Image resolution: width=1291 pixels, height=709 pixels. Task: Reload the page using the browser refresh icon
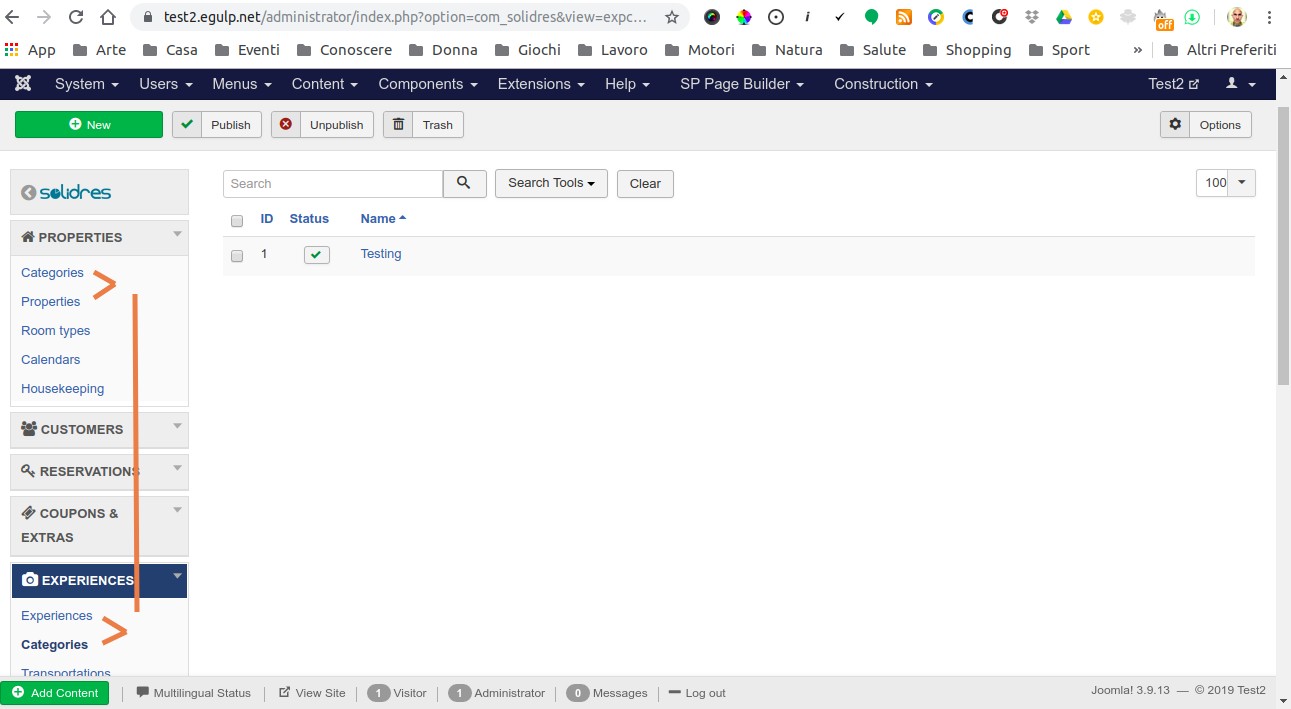coord(76,17)
